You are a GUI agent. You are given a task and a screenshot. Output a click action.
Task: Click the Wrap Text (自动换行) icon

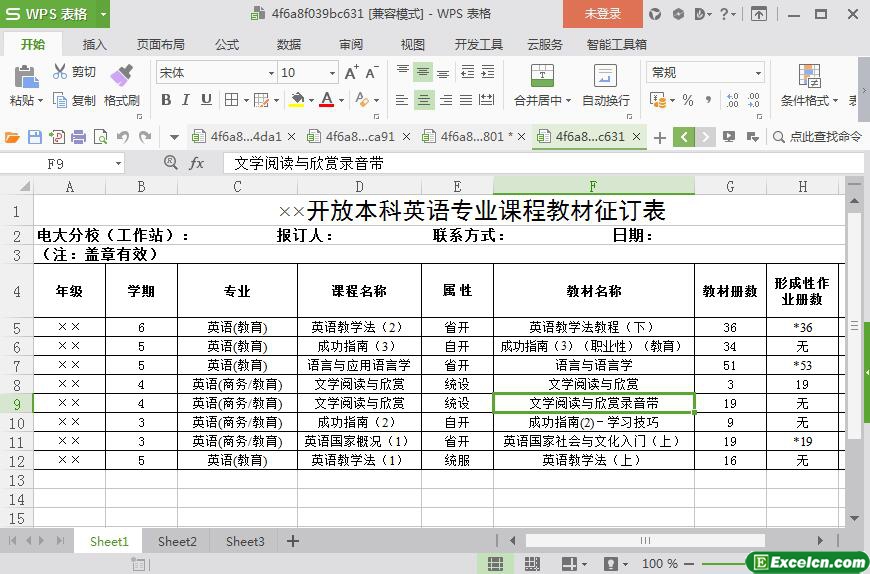tap(605, 75)
